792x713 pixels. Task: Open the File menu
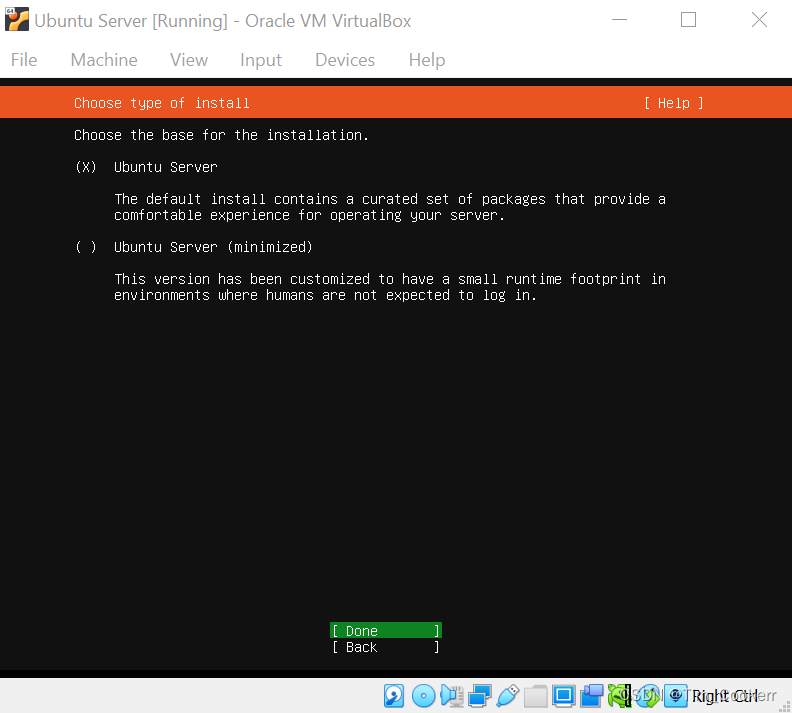click(x=24, y=60)
